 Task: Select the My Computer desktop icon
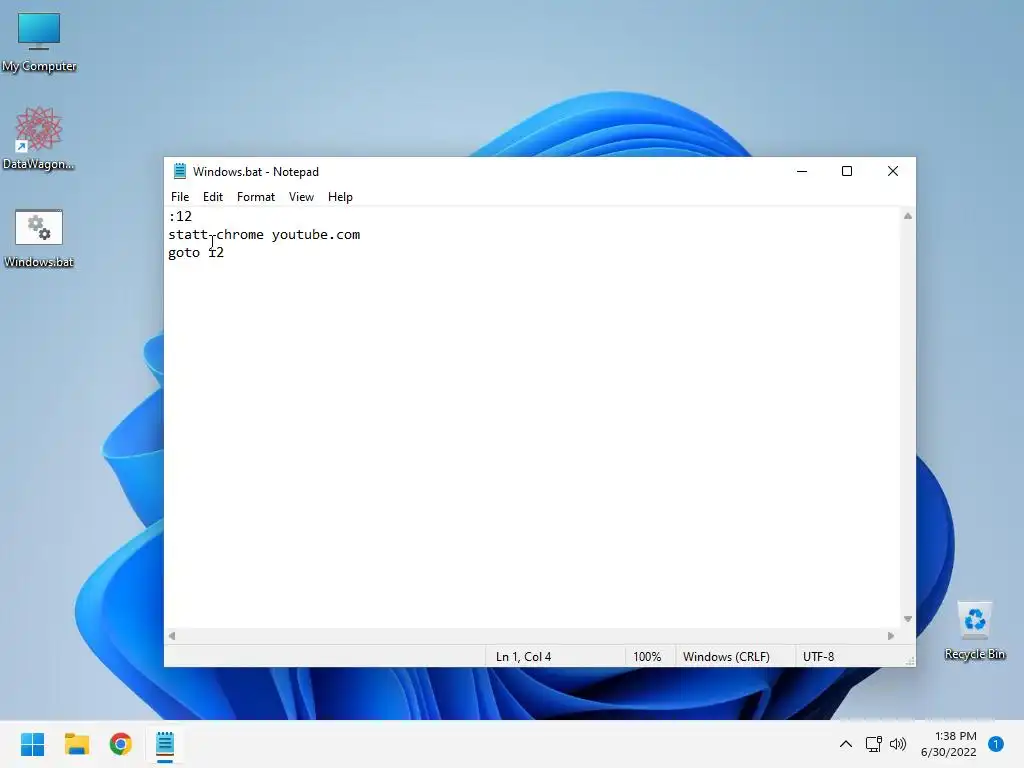point(39,42)
